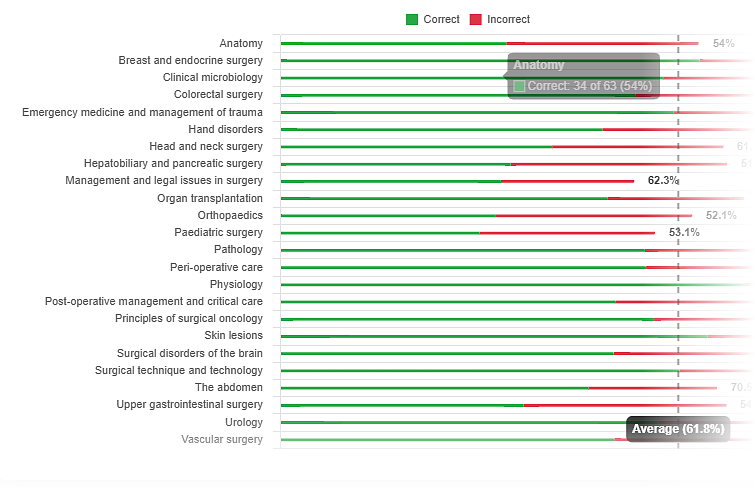Select green Hepatobiliary and pancreatic surgery bar
Image resolution: width=755 pixels, height=489 pixels.
point(395,164)
